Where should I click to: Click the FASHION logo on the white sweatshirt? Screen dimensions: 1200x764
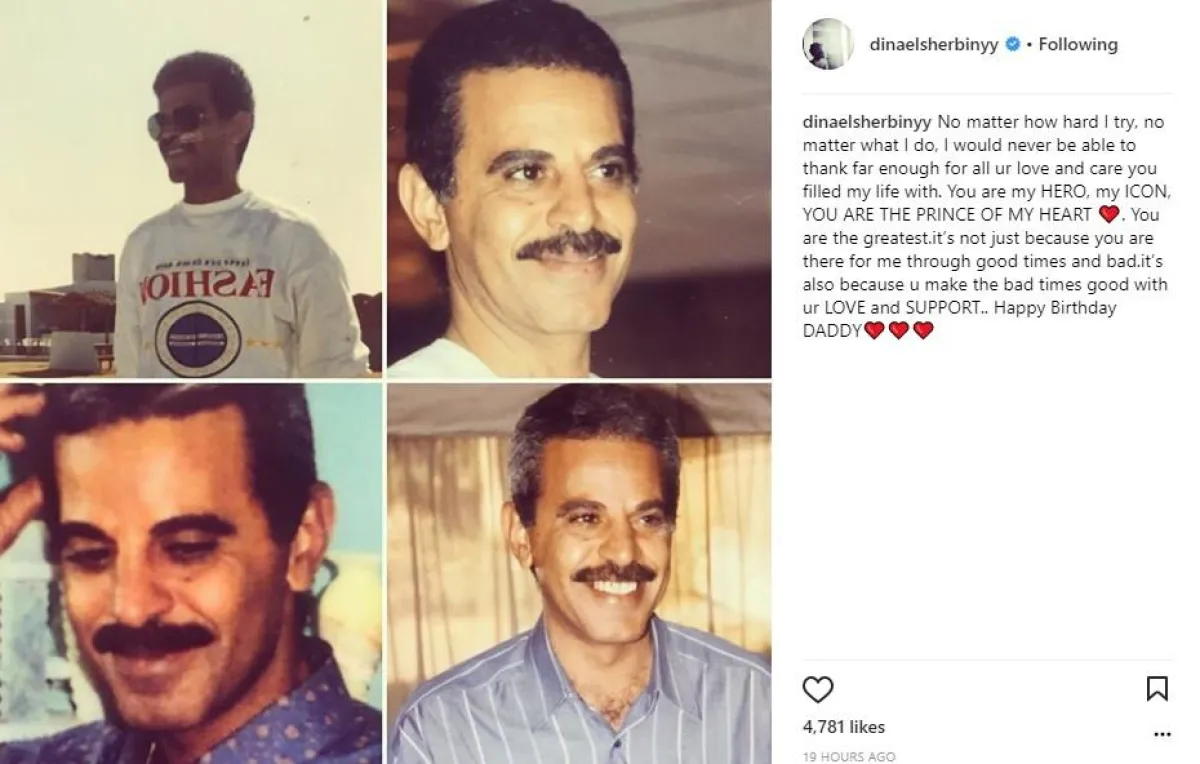point(206,288)
